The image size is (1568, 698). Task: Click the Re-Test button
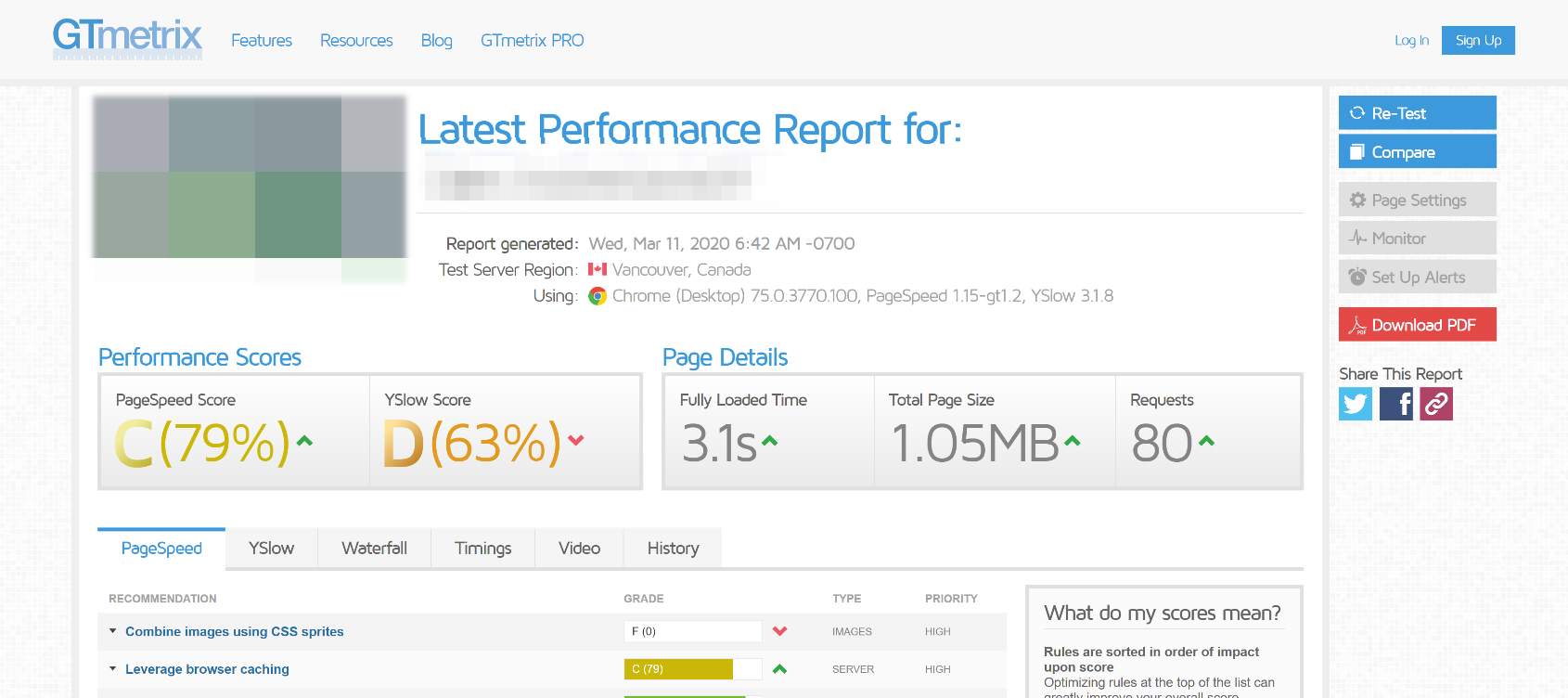1418,113
